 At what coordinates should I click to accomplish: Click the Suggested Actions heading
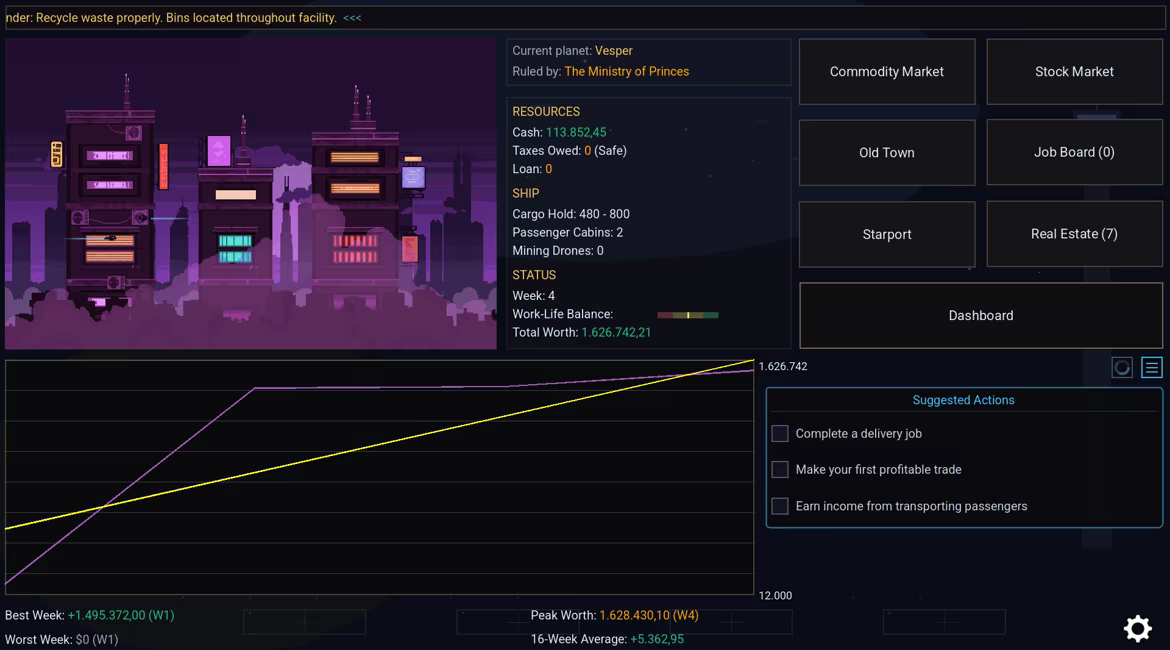click(x=963, y=400)
